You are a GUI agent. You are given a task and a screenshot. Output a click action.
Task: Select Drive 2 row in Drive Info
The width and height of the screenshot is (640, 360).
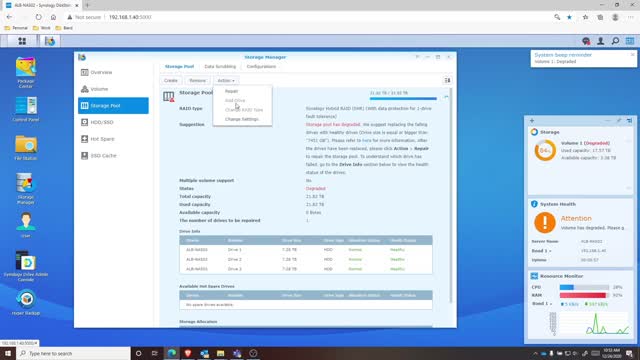(x=306, y=259)
